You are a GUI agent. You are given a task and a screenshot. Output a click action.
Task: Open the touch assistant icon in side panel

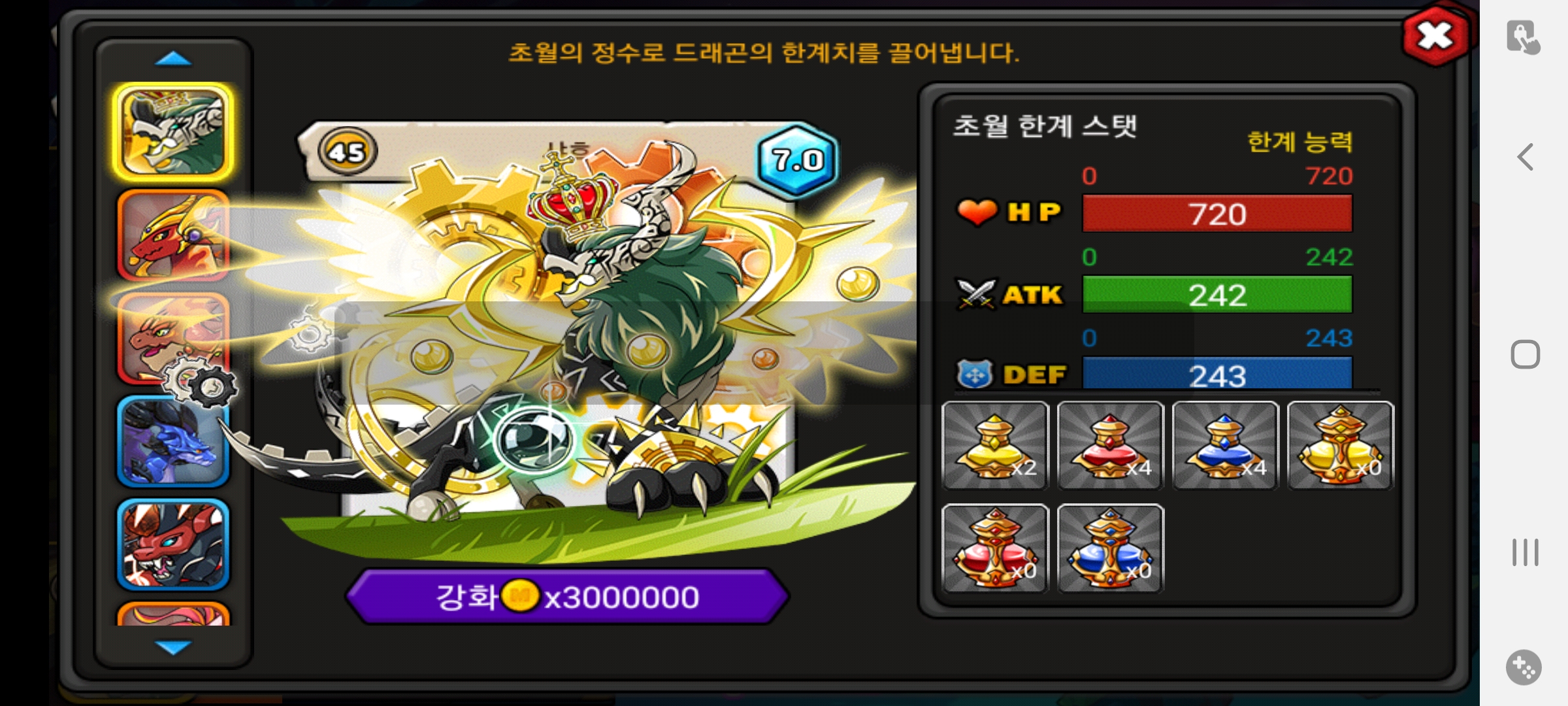(x=1523, y=37)
